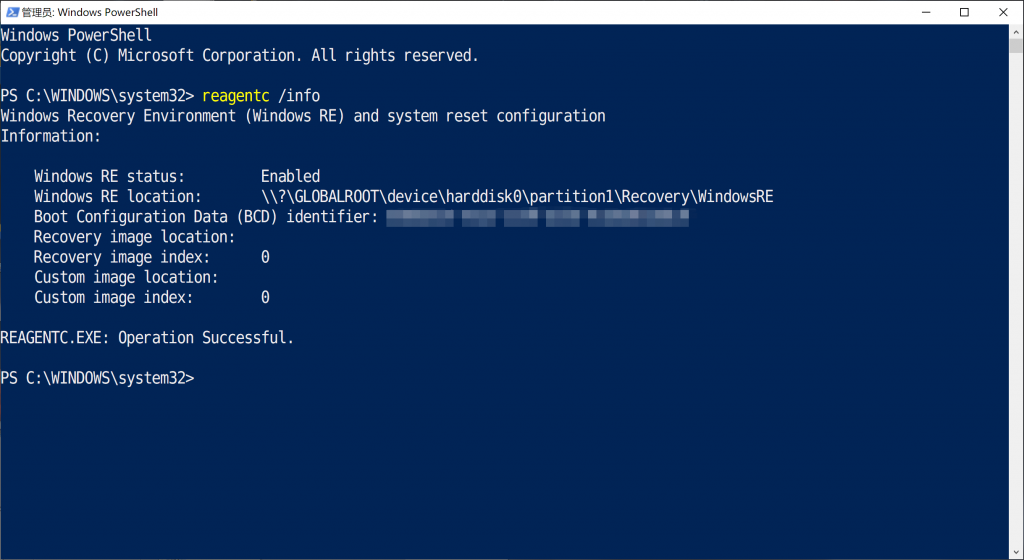This screenshot has height=560, width=1024.
Task: Maximize the PowerShell window
Action: click(x=964, y=12)
